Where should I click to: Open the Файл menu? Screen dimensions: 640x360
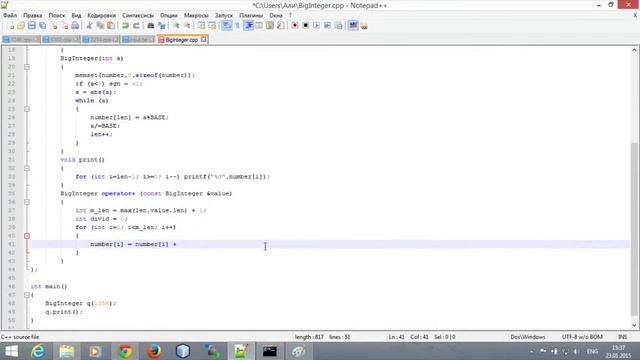pos(10,15)
